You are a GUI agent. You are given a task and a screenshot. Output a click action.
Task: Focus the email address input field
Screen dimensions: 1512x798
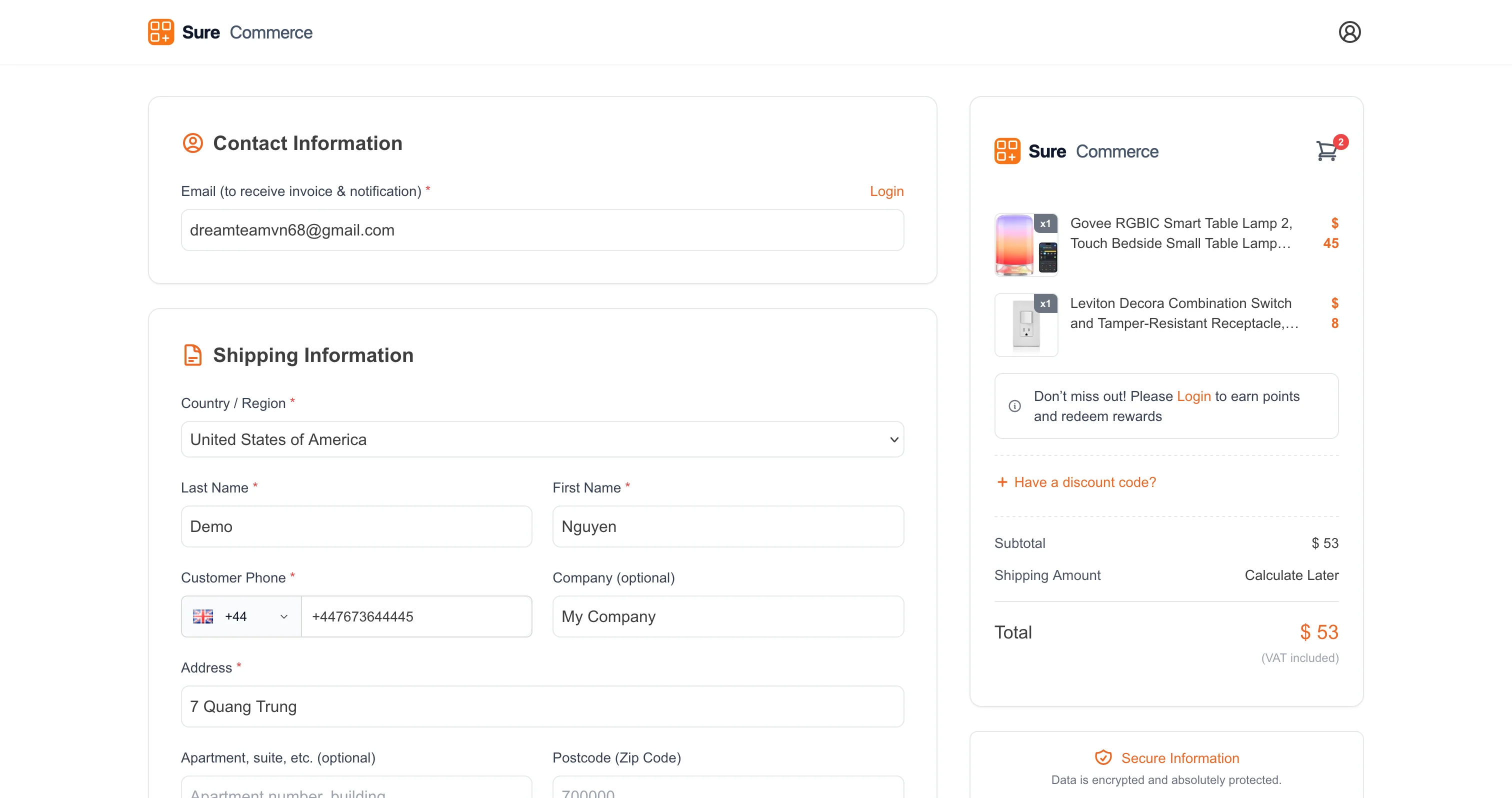point(542,230)
